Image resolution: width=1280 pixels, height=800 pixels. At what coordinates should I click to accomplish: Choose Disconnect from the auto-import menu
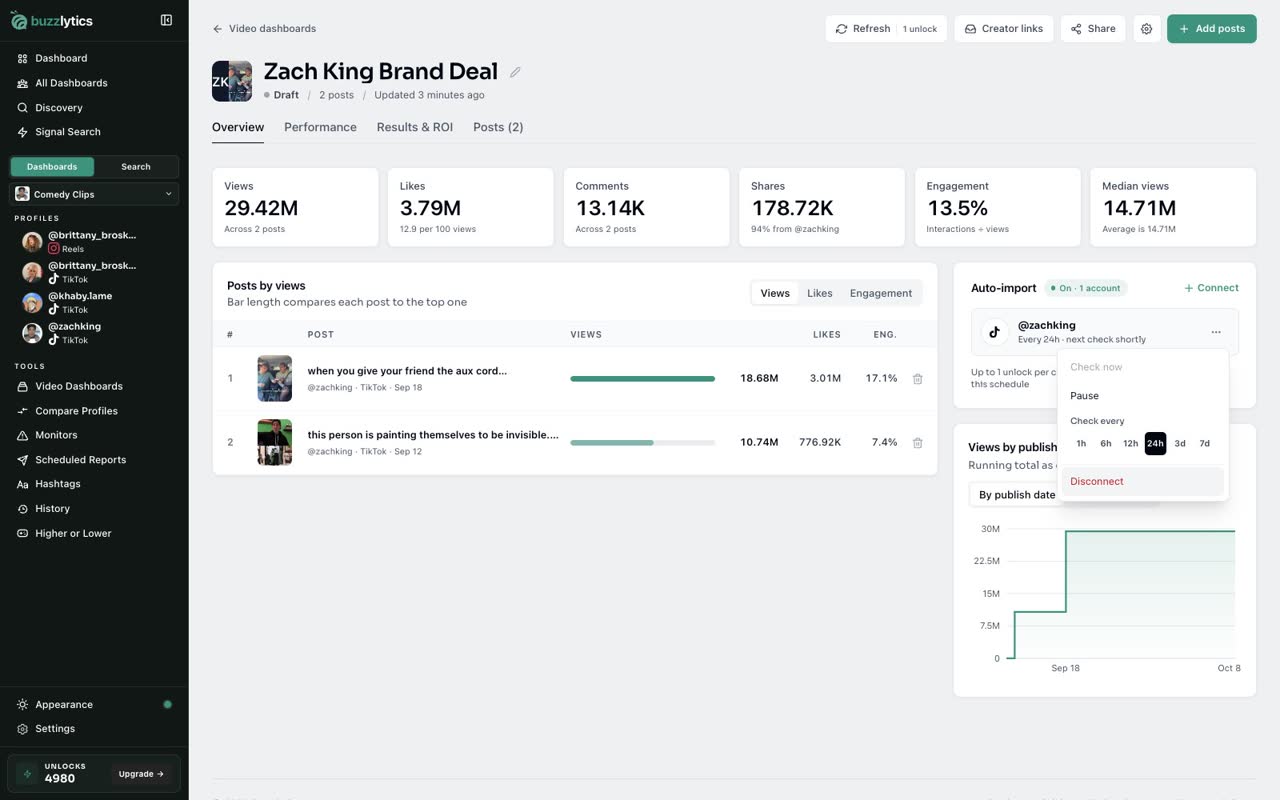(1143, 481)
